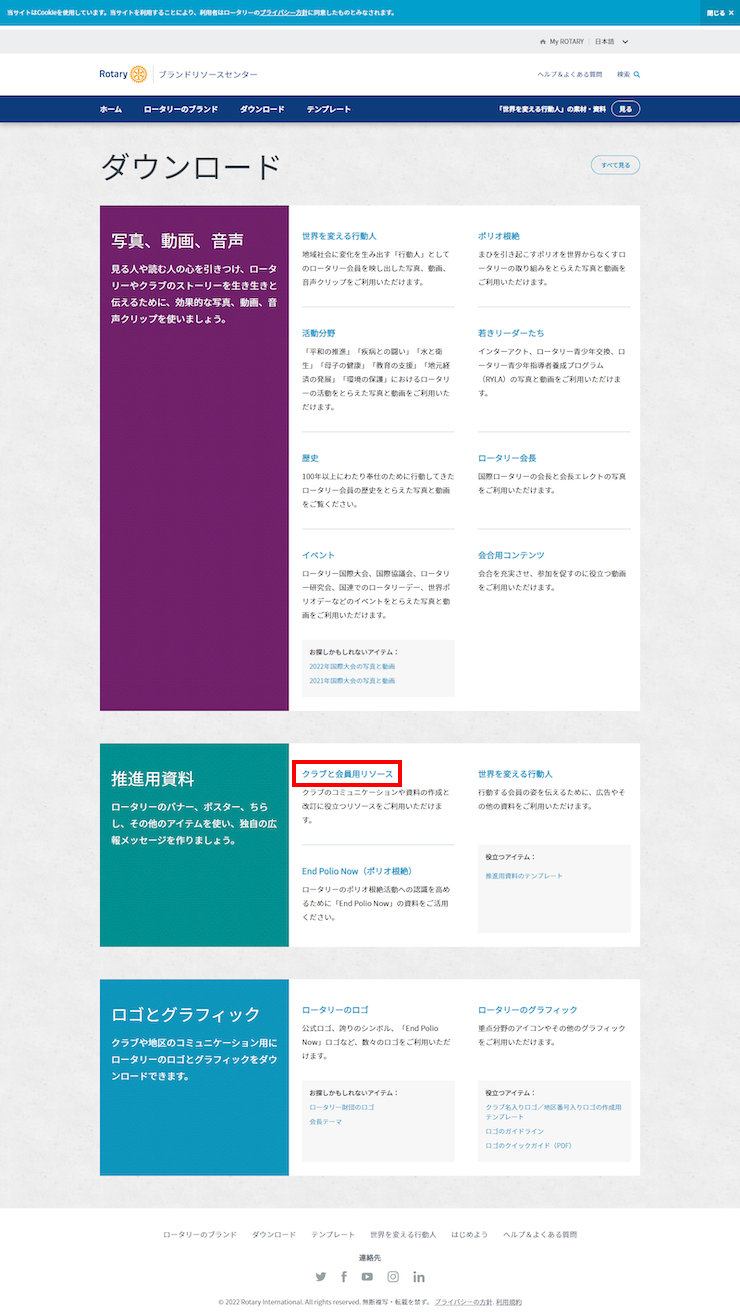Open the Instagram icon in footer
Screen dimensions: 740x1316
[x=393, y=1277]
